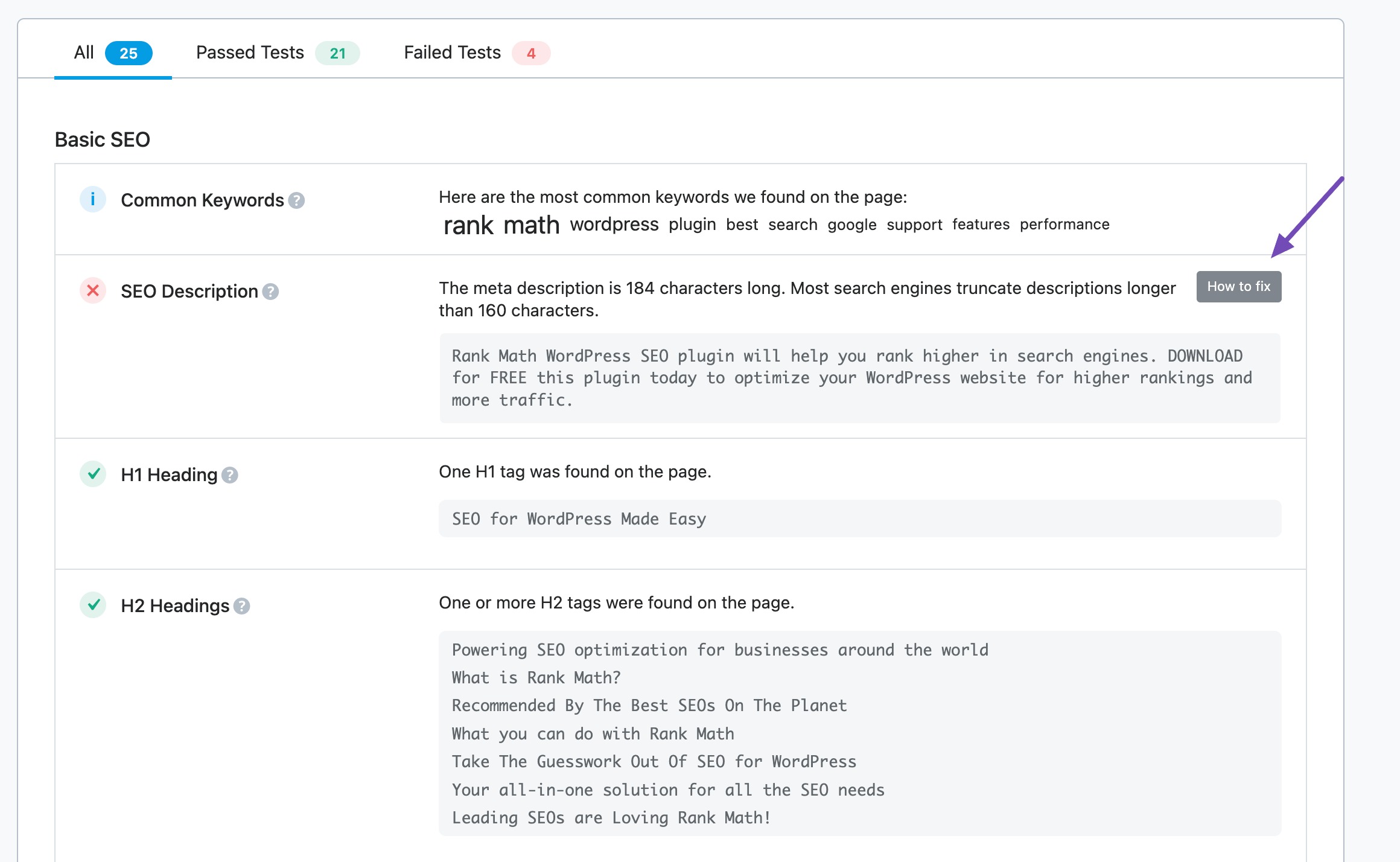
Task: Click the red failed icon for SEO Description
Action: pyautogui.click(x=93, y=290)
